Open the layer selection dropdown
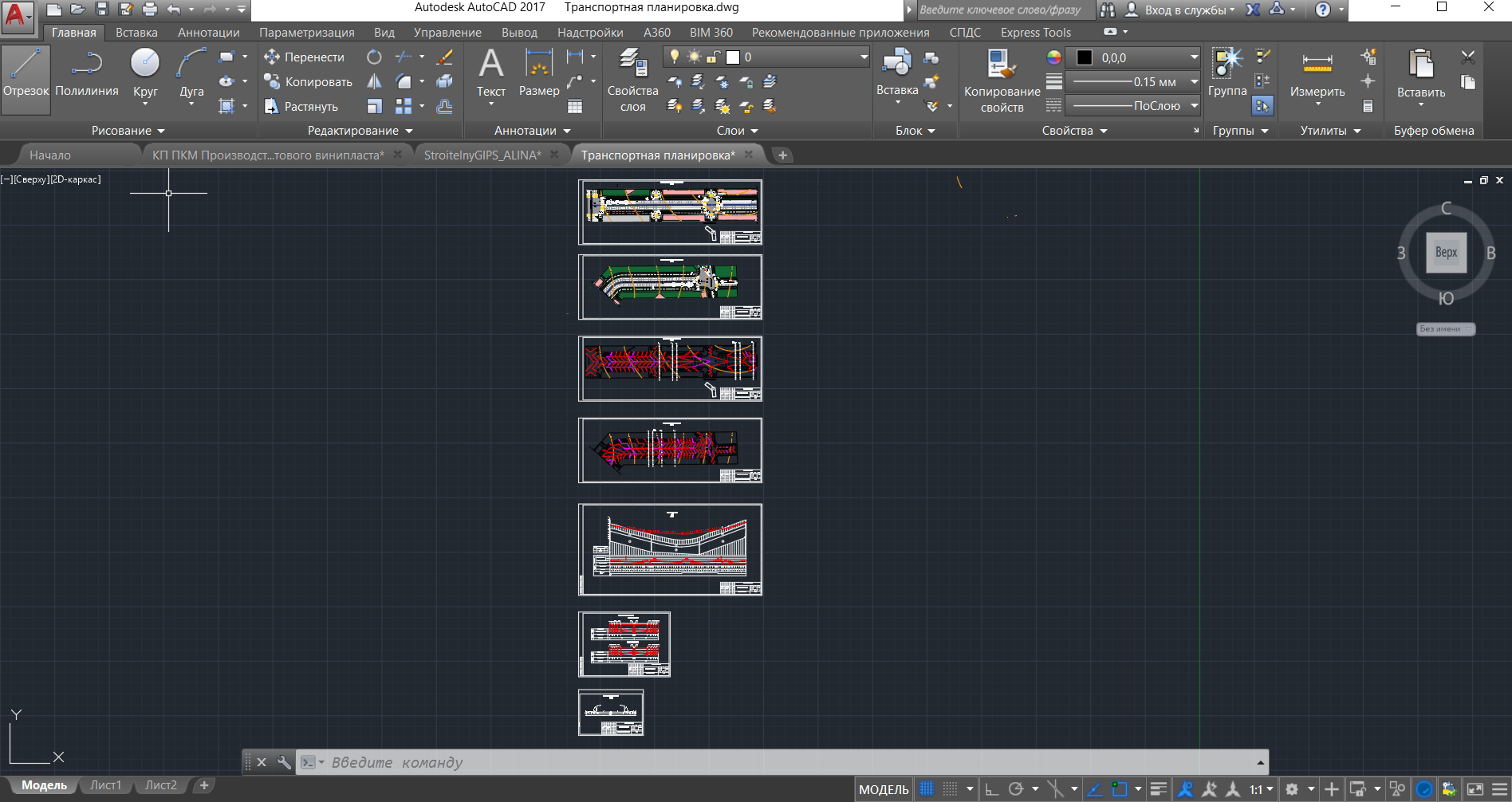1512x802 pixels. pos(863,57)
